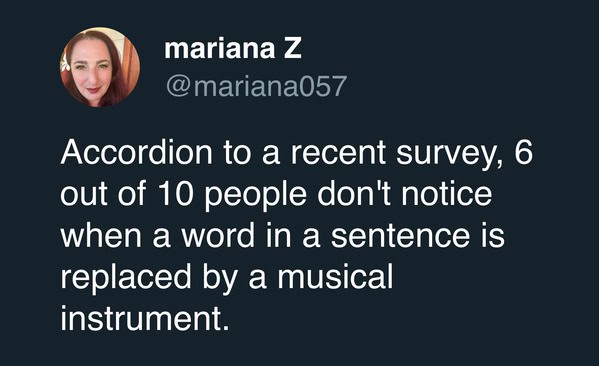599x366 pixels.
Task: Click the final word instrument
Action: point(145,318)
